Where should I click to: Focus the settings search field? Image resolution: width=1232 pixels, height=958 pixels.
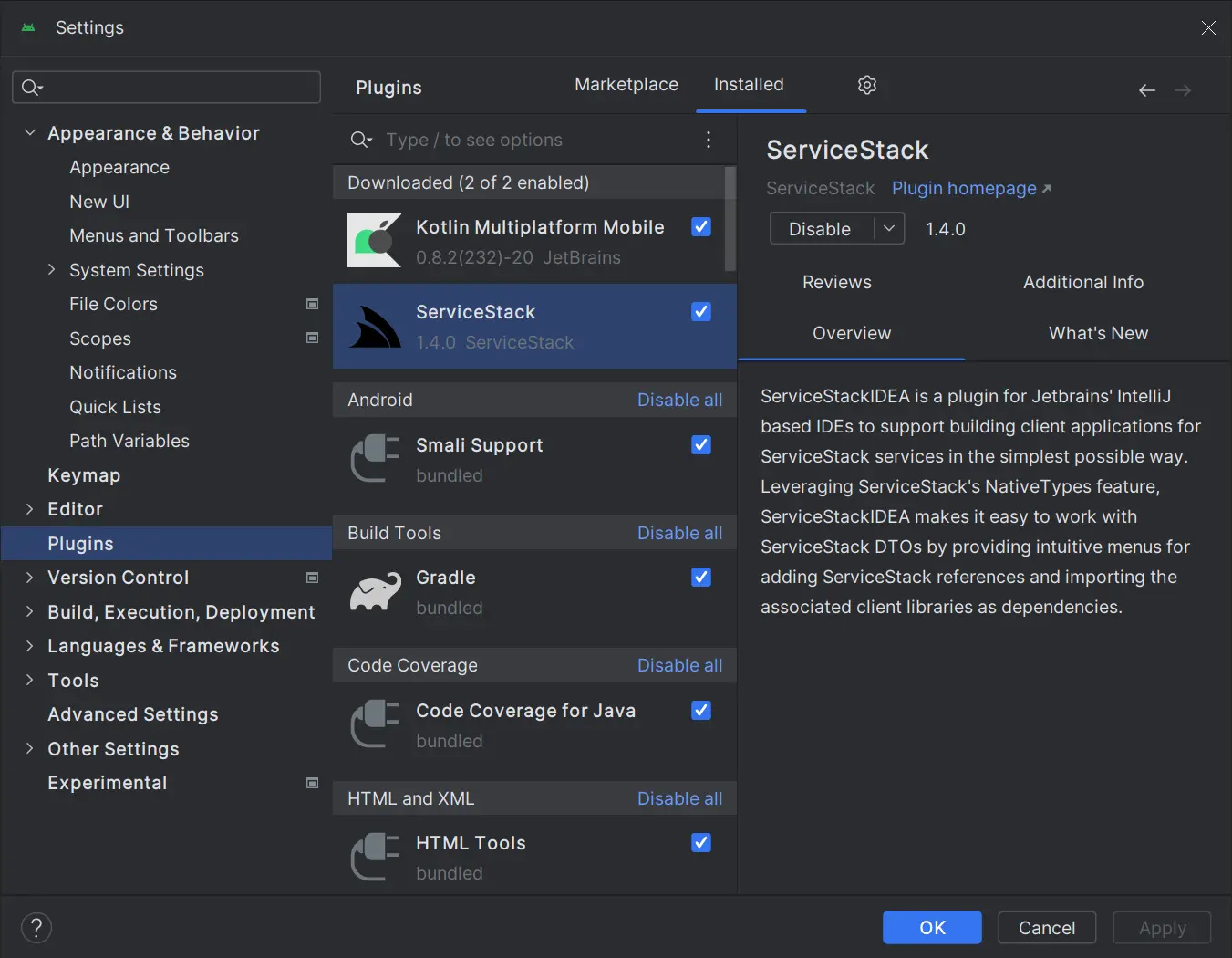point(167,87)
